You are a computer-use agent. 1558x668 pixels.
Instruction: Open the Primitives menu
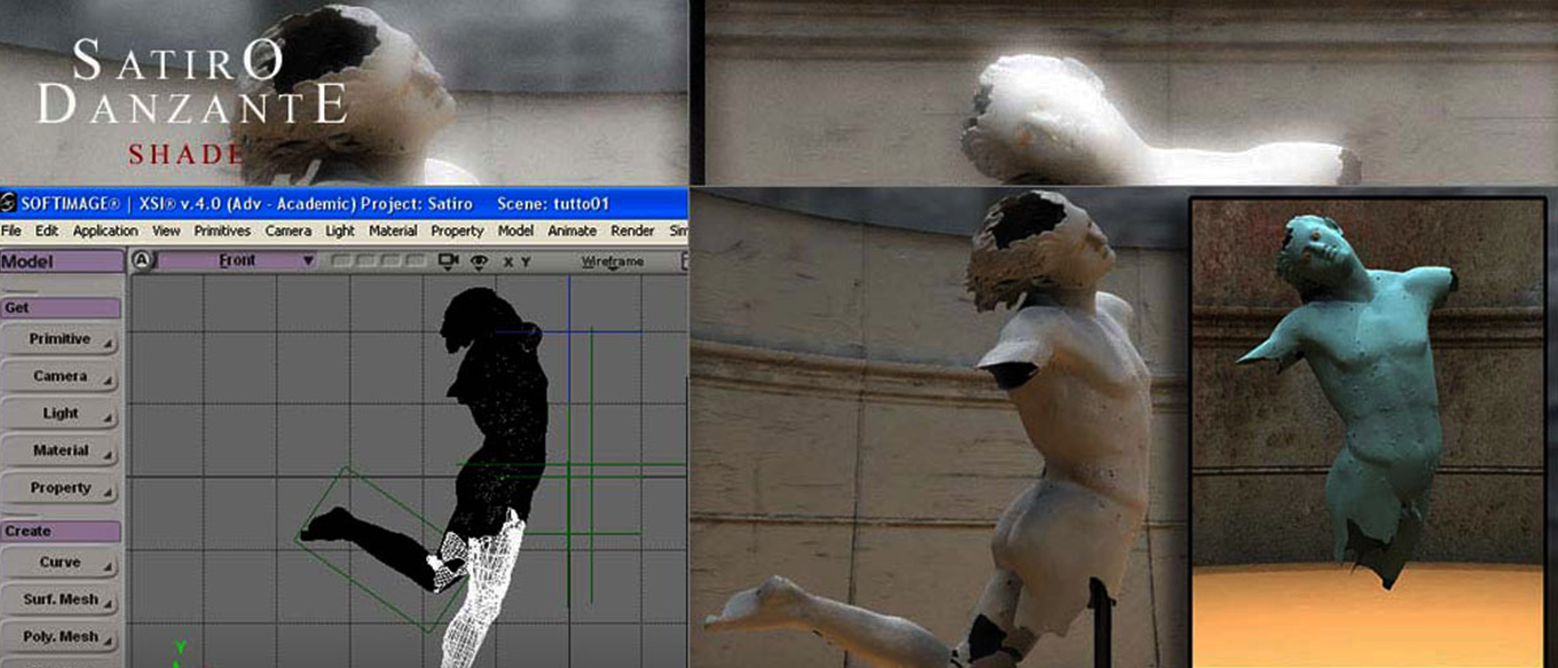223,231
